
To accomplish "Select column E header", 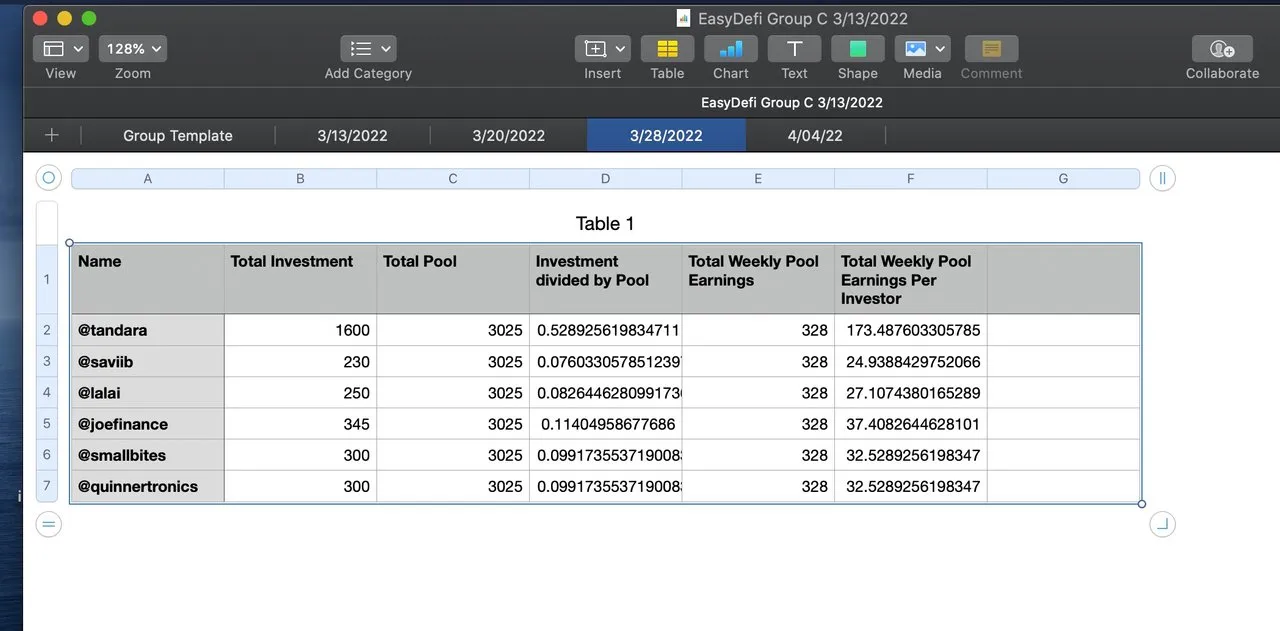I will (x=758, y=178).
